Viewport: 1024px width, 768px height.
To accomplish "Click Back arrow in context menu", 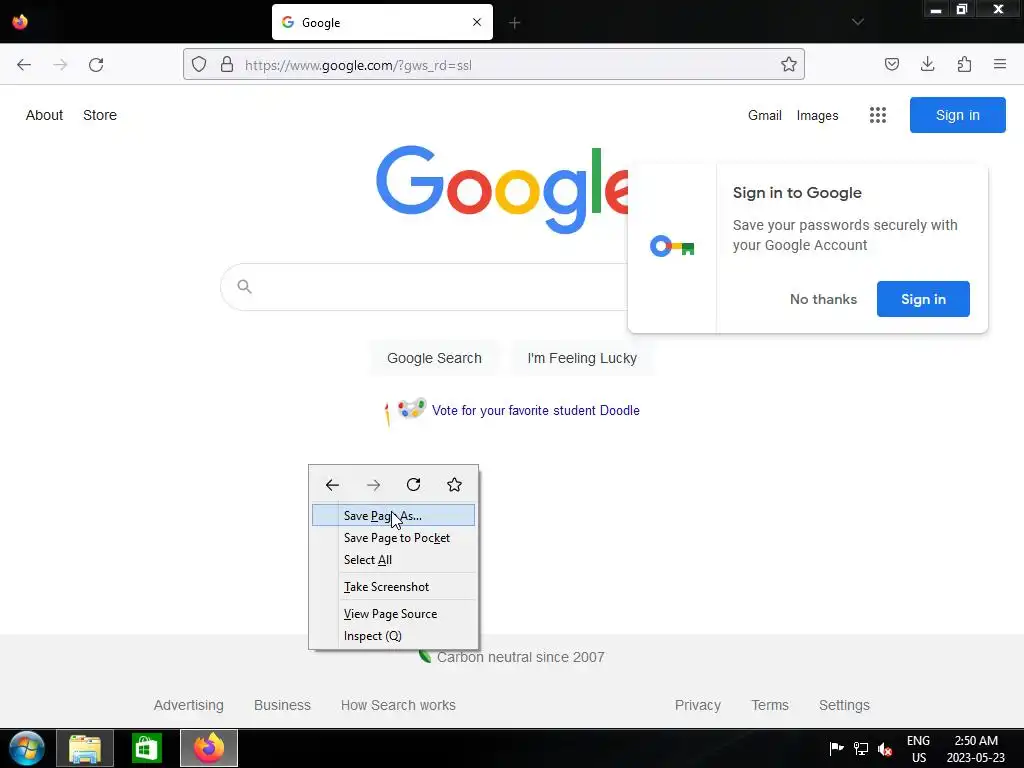I will [332, 485].
